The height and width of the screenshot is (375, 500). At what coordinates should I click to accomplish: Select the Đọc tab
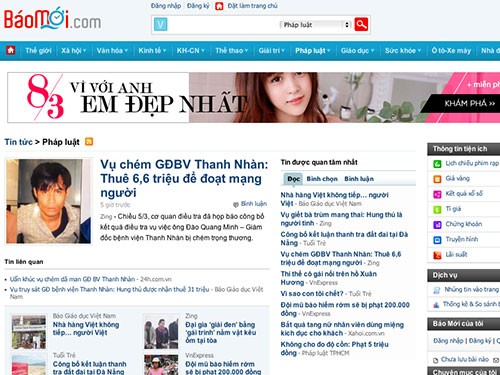coord(293,179)
